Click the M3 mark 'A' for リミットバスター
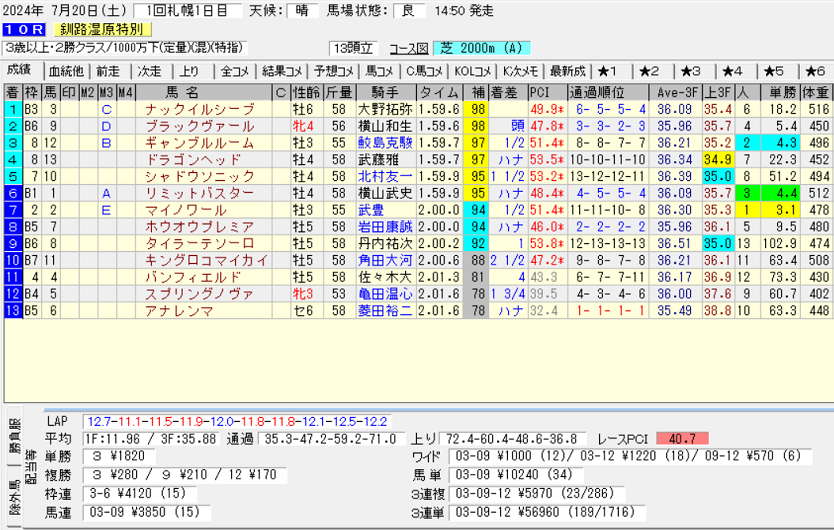Screen dimensions: 834x530 click(107, 192)
